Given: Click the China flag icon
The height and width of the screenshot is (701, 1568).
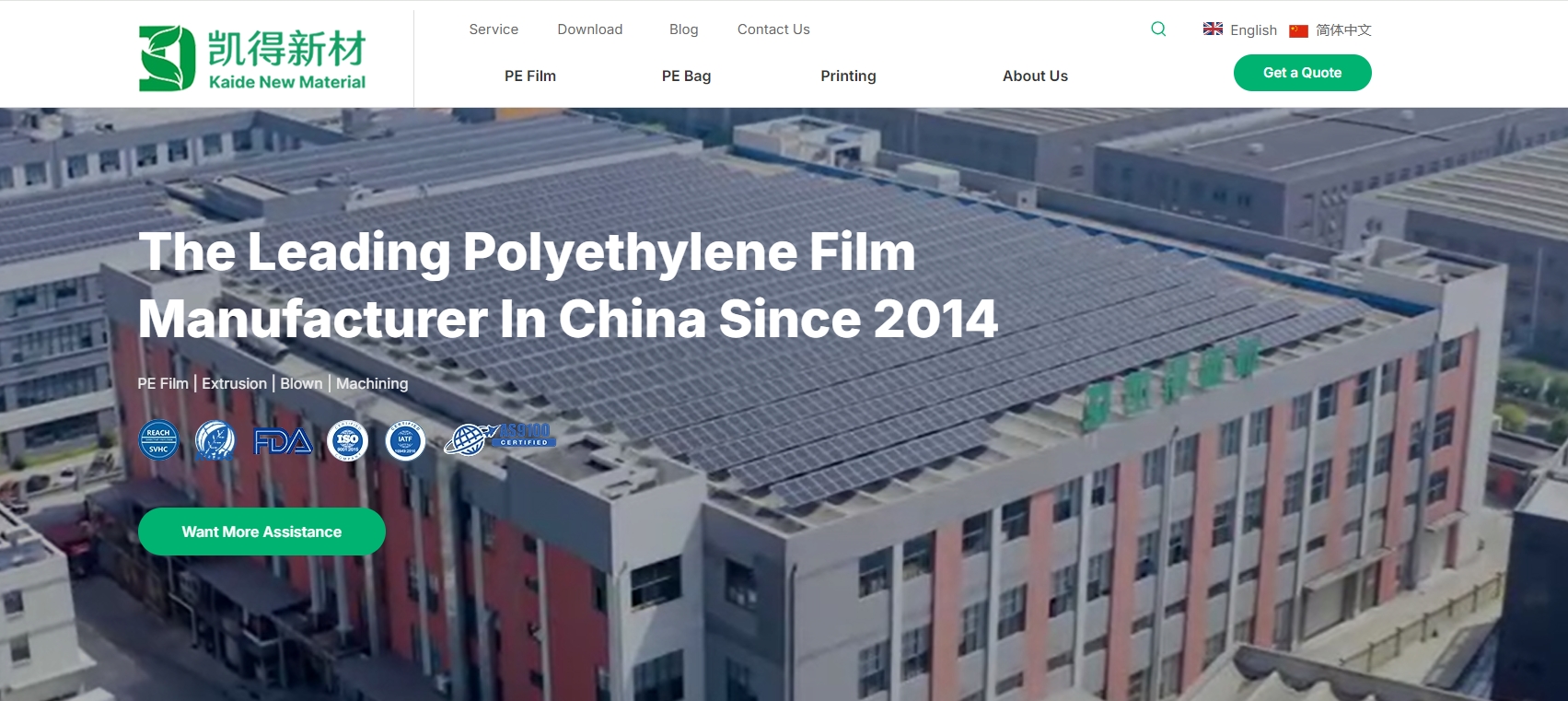Looking at the screenshot, I should tap(1298, 30).
